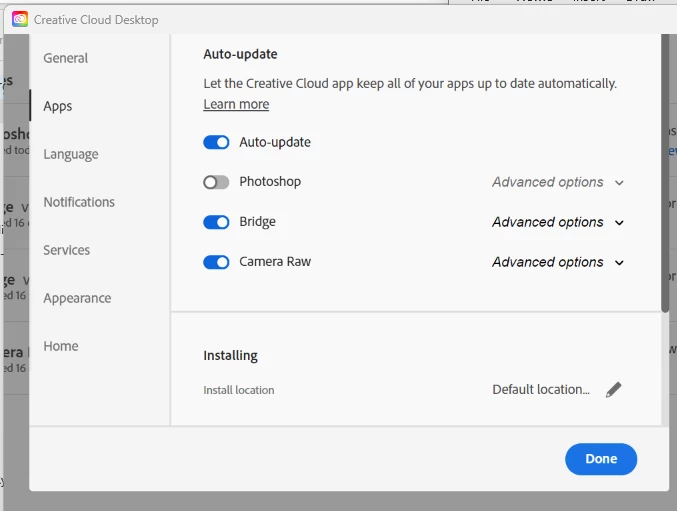Turn off the main Auto-update toggle
677x511 pixels.
(216, 142)
